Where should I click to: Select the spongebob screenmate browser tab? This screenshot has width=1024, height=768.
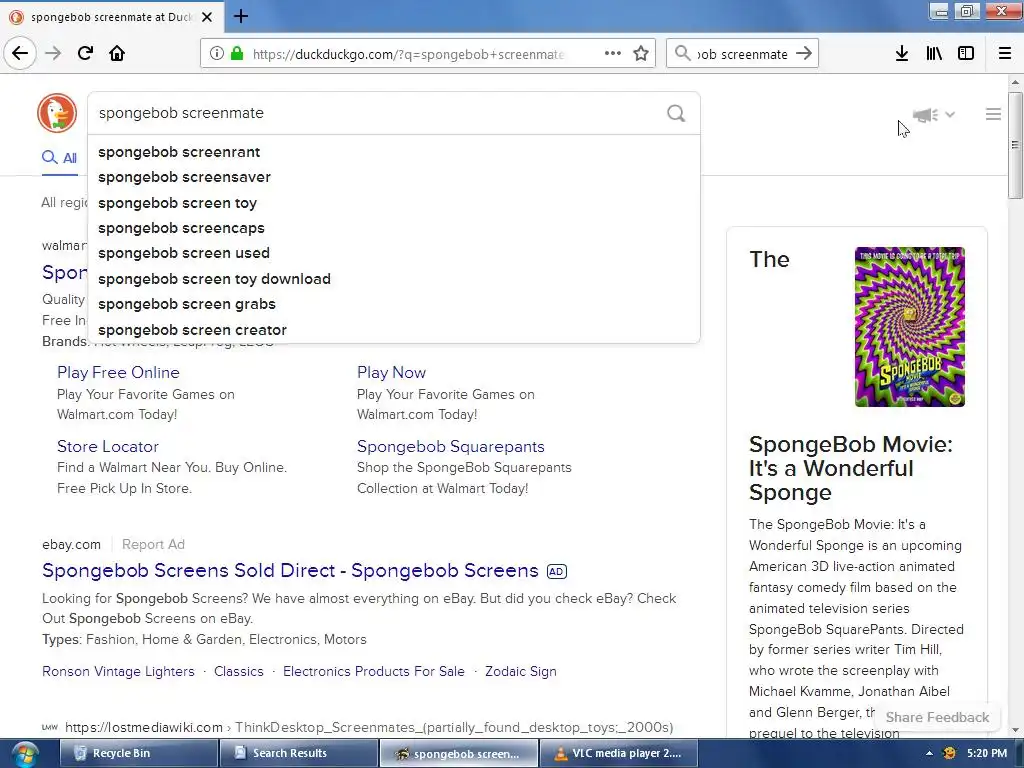111,17
